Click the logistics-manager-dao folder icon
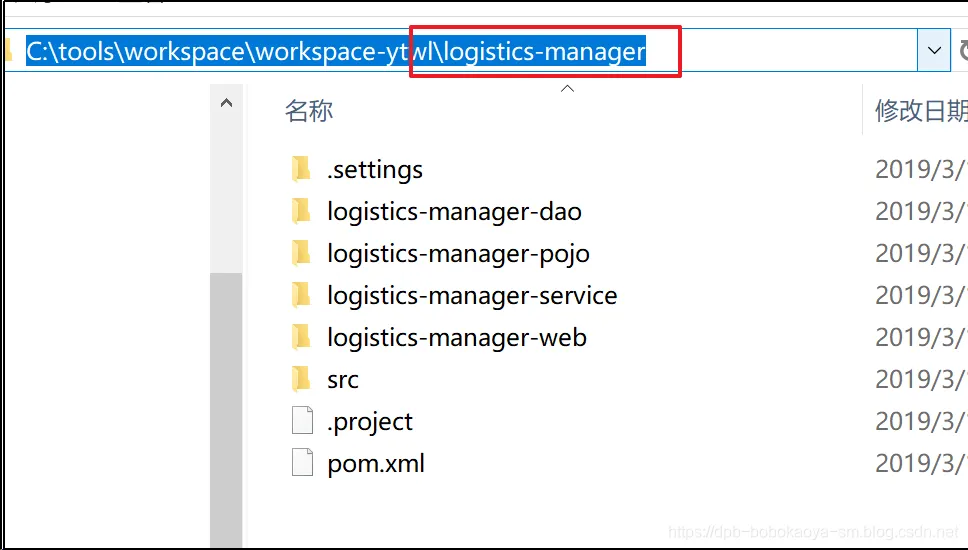Viewport: 968px width, 550px height. [301, 211]
